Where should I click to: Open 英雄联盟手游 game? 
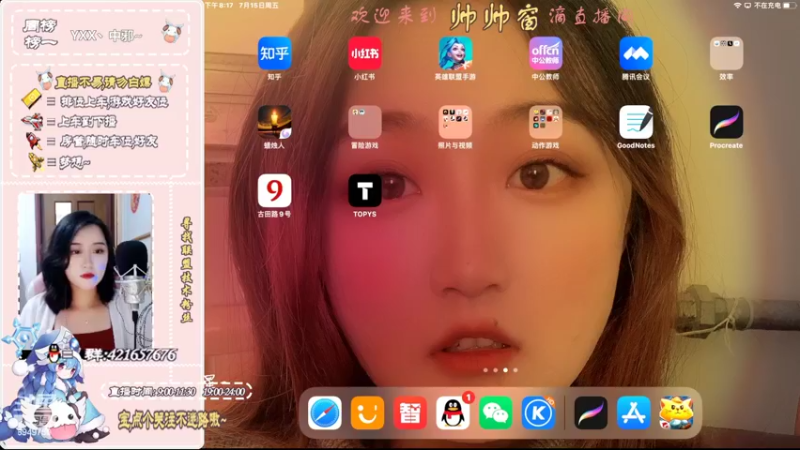click(x=455, y=53)
